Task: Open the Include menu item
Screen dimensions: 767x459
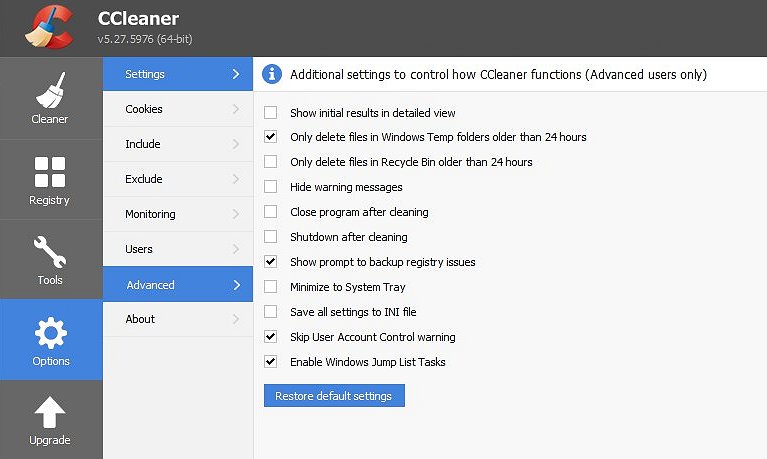Action: (178, 144)
